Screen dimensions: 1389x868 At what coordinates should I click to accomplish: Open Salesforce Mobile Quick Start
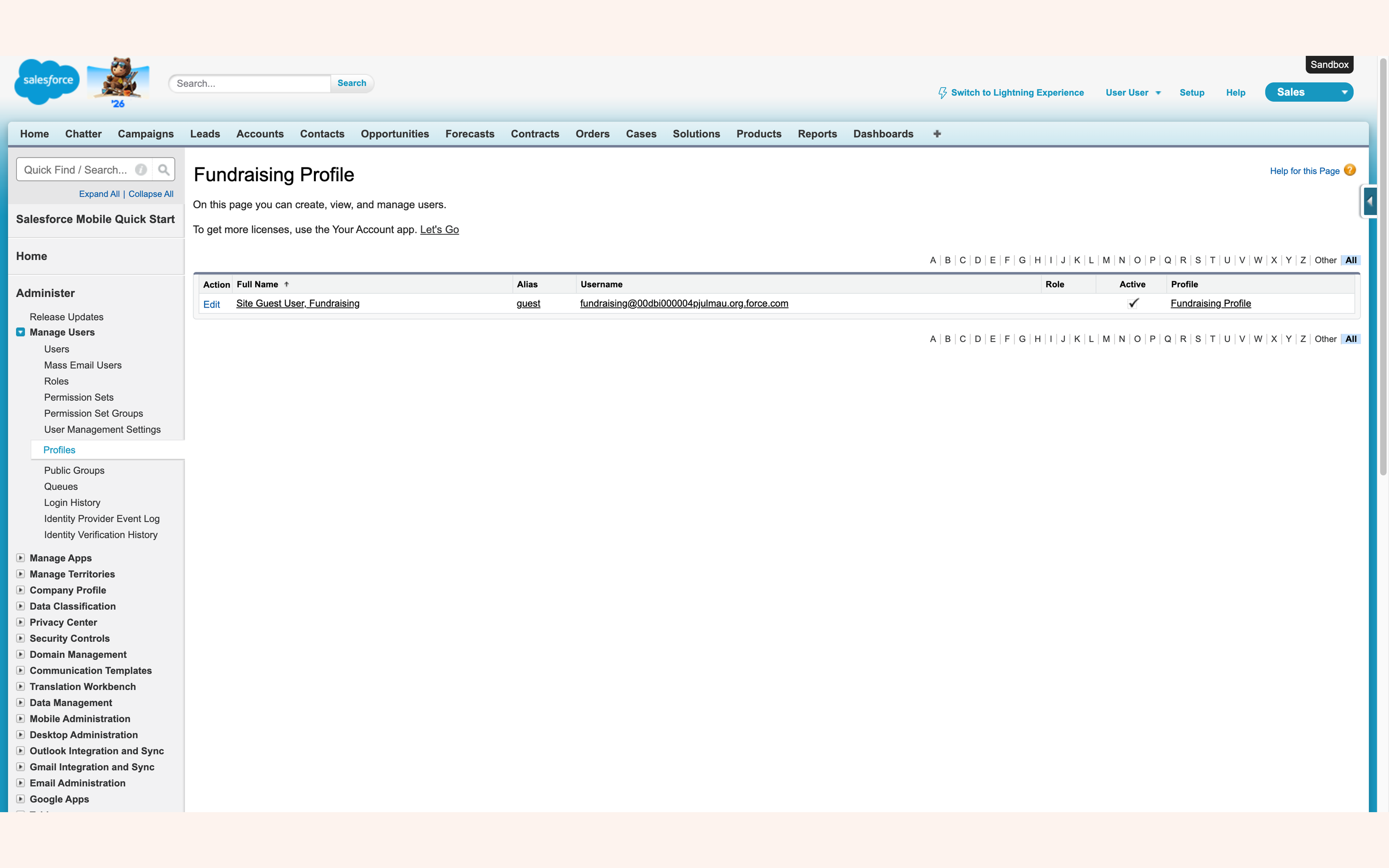(x=95, y=219)
